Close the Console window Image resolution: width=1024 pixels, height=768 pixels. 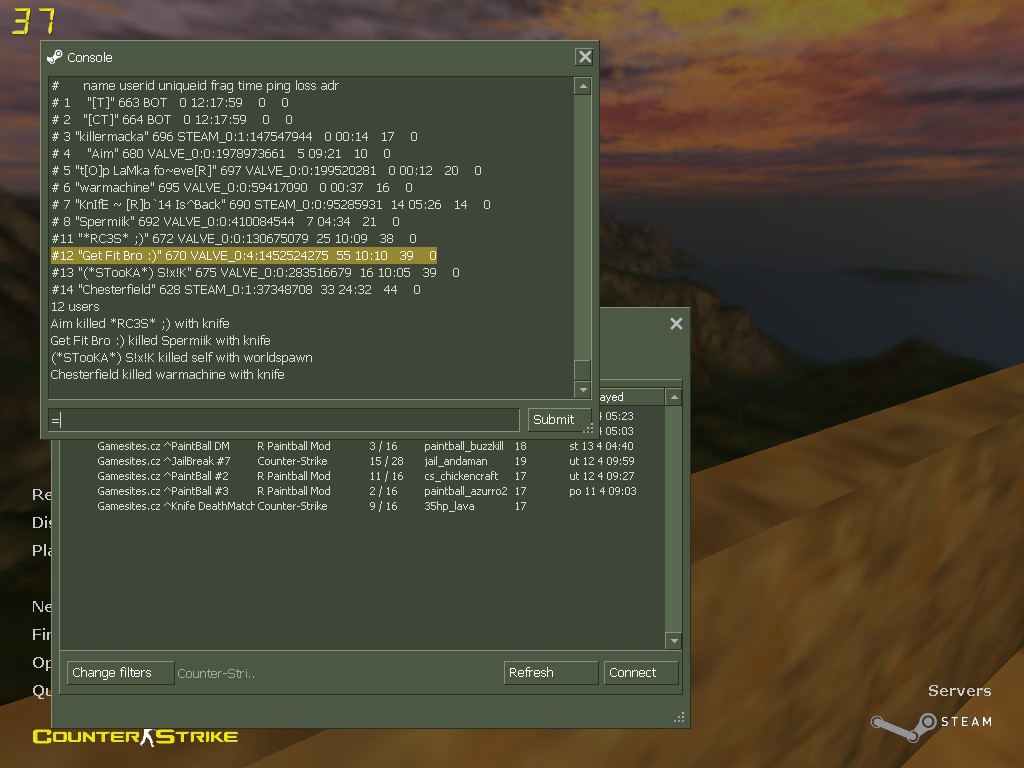click(x=584, y=57)
